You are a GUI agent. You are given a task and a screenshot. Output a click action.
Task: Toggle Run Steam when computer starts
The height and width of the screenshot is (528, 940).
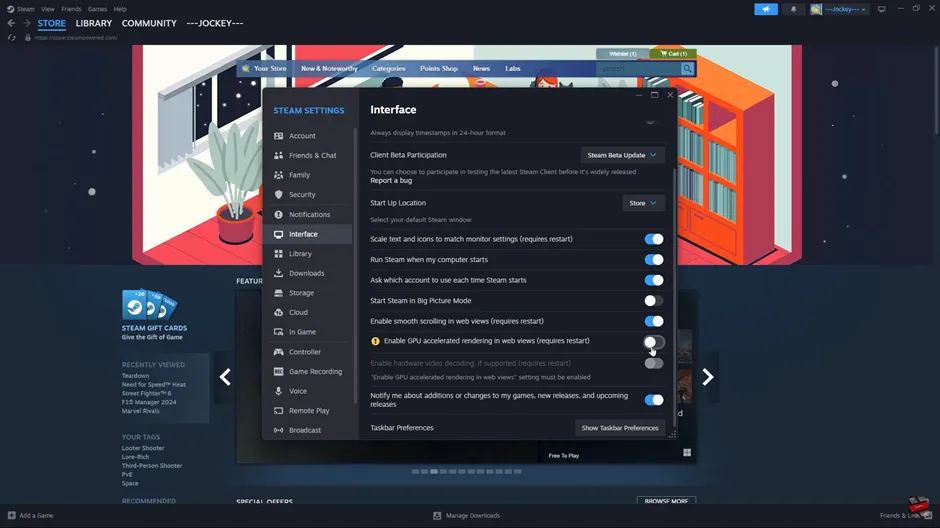coord(653,260)
